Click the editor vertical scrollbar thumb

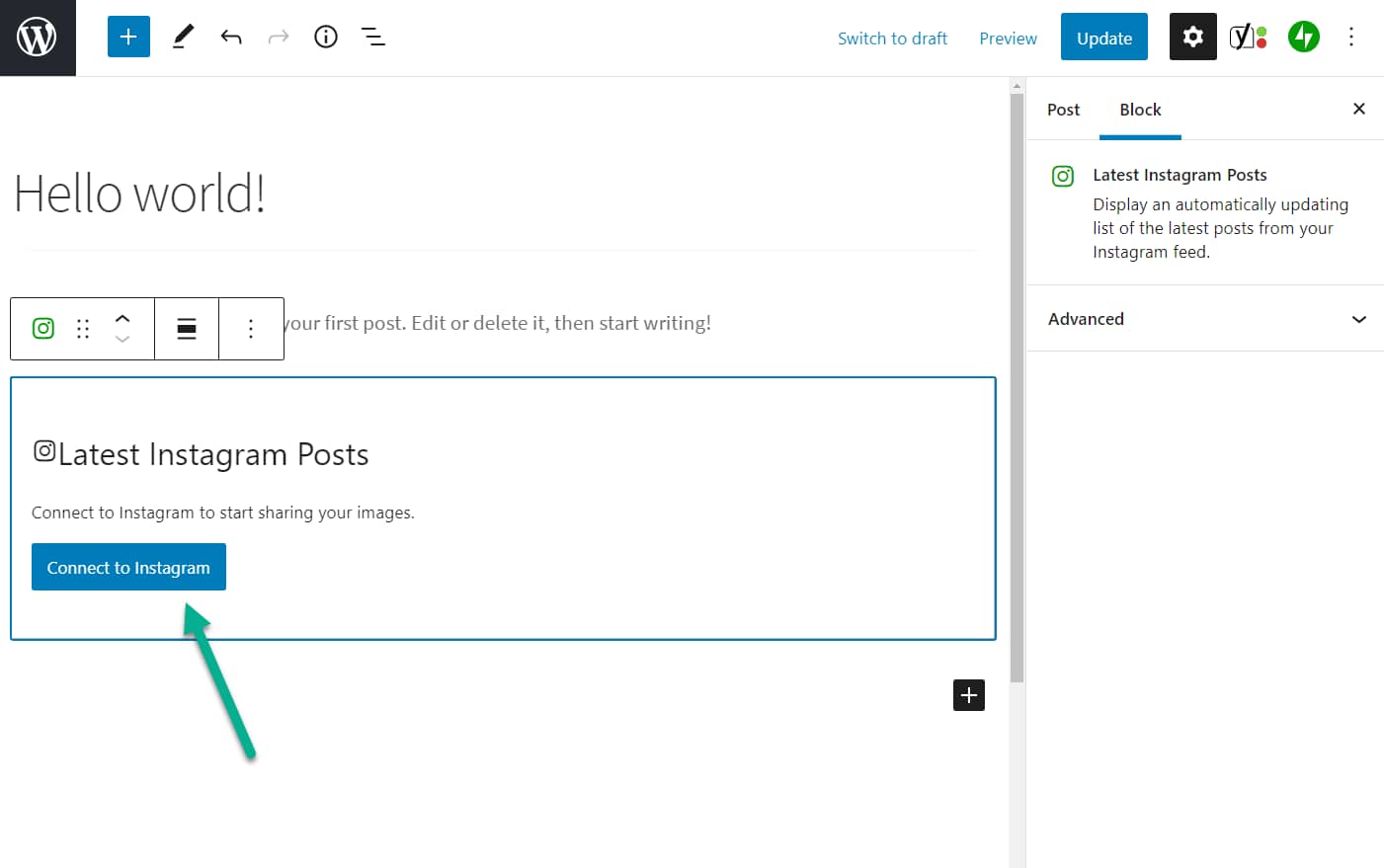(1017, 388)
